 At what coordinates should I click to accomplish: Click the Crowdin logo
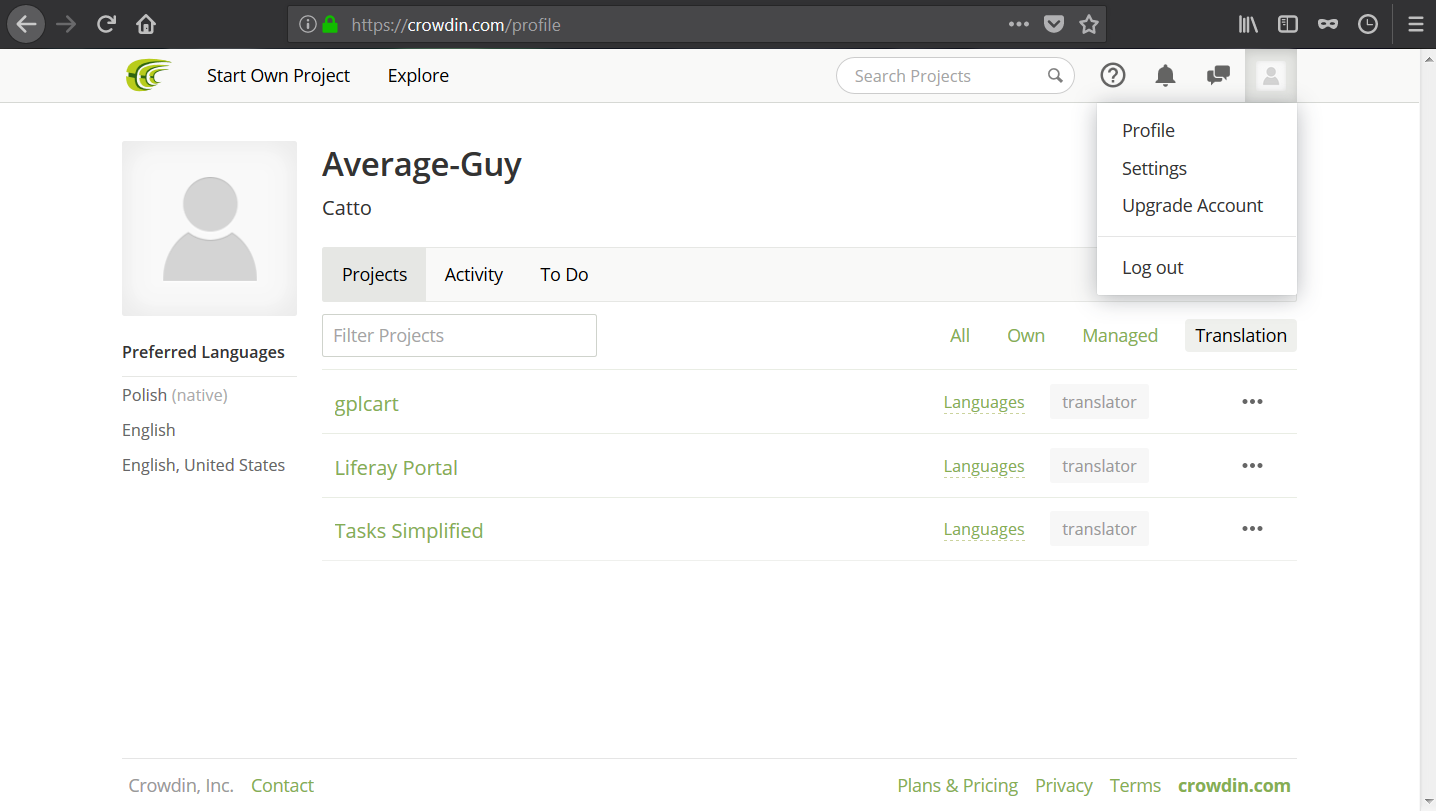[148, 76]
